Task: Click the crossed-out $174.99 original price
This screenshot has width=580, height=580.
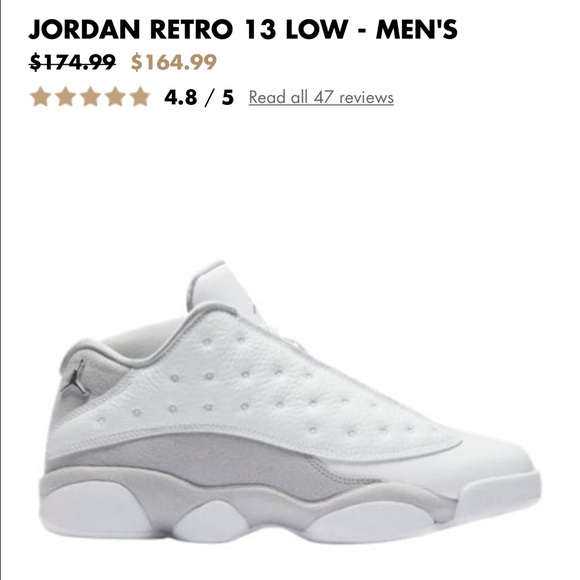Action: [72, 62]
